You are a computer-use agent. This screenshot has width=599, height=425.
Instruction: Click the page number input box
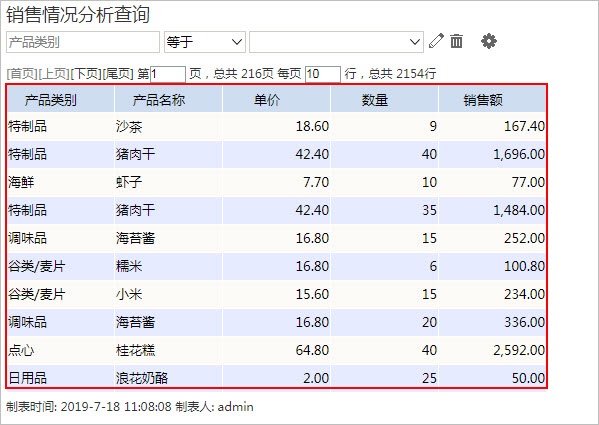click(x=168, y=74)
